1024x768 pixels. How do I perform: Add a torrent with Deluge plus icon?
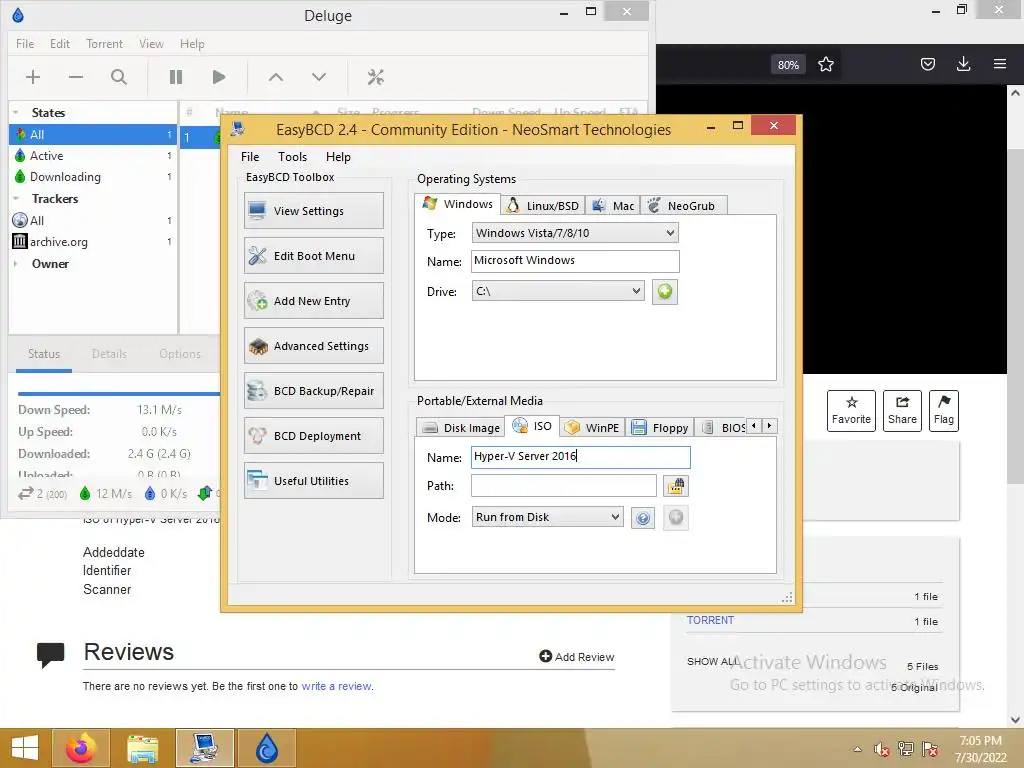coord(33,77)
